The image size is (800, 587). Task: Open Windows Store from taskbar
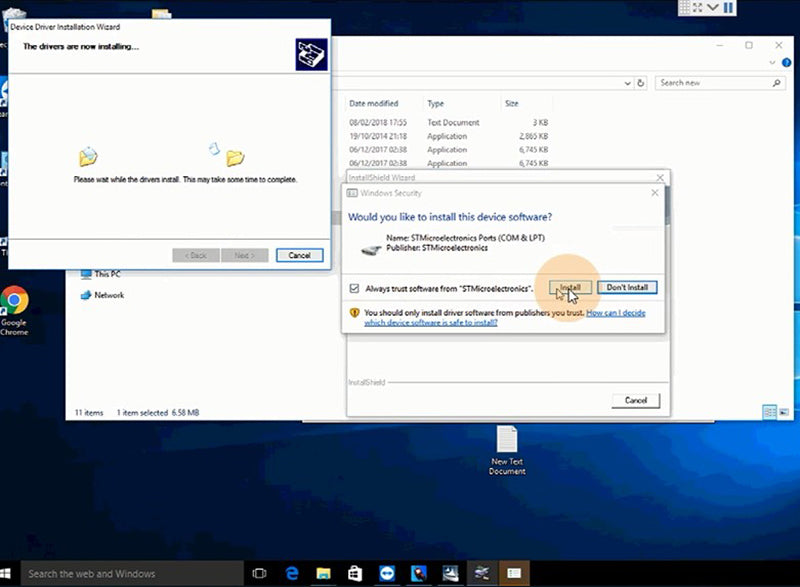[x=355, y=574]
